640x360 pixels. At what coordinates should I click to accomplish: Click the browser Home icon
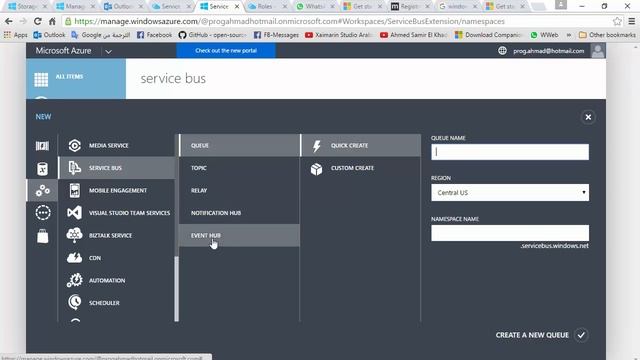(x=52, y=21)
